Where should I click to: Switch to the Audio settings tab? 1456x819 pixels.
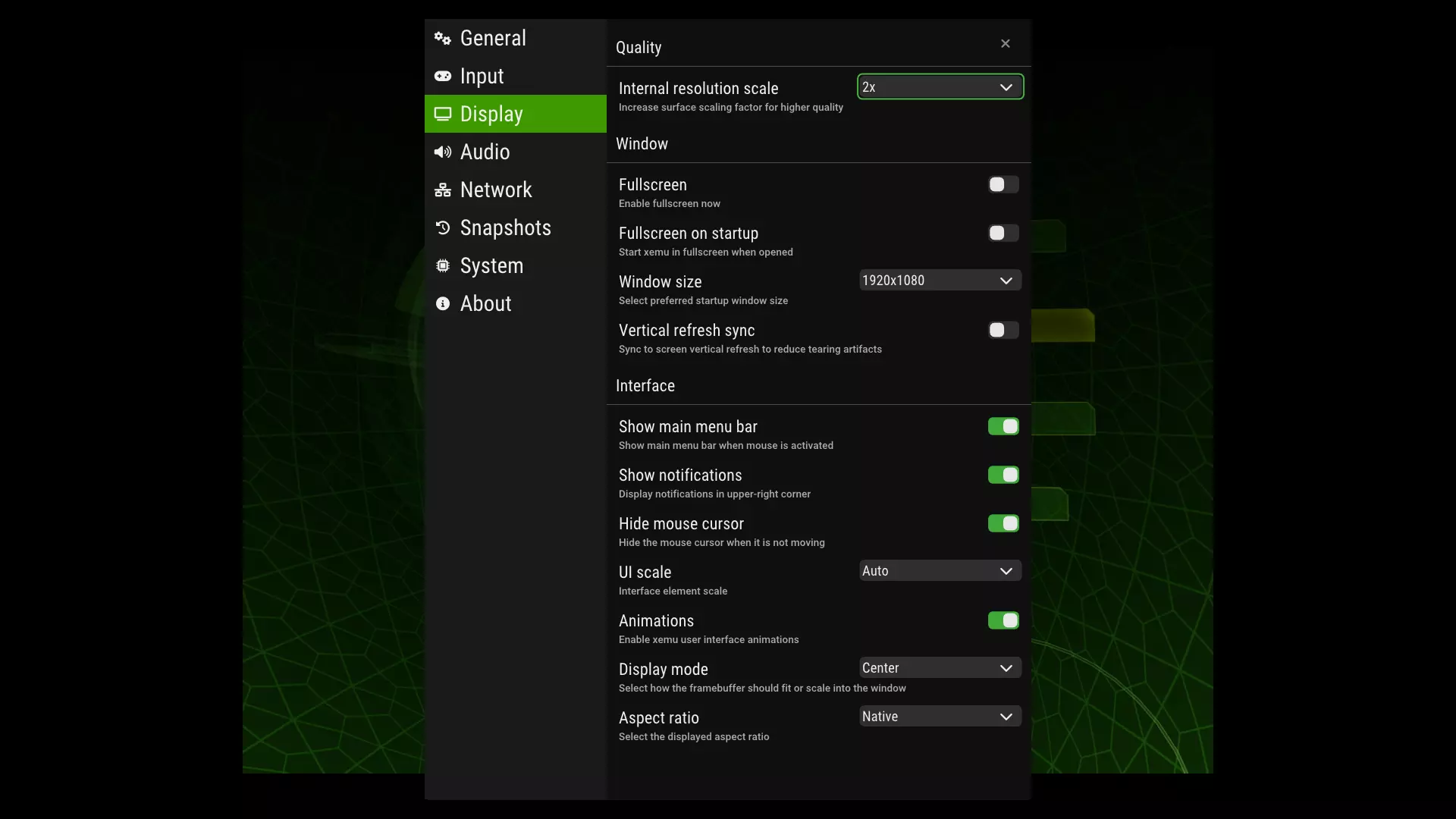click(485, 152)
